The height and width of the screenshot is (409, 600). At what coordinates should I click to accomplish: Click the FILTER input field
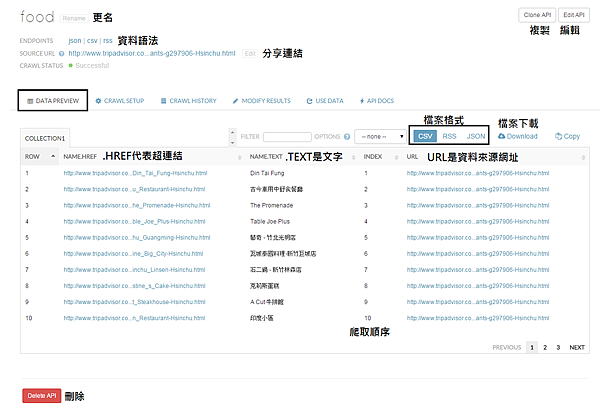point(287,137)
